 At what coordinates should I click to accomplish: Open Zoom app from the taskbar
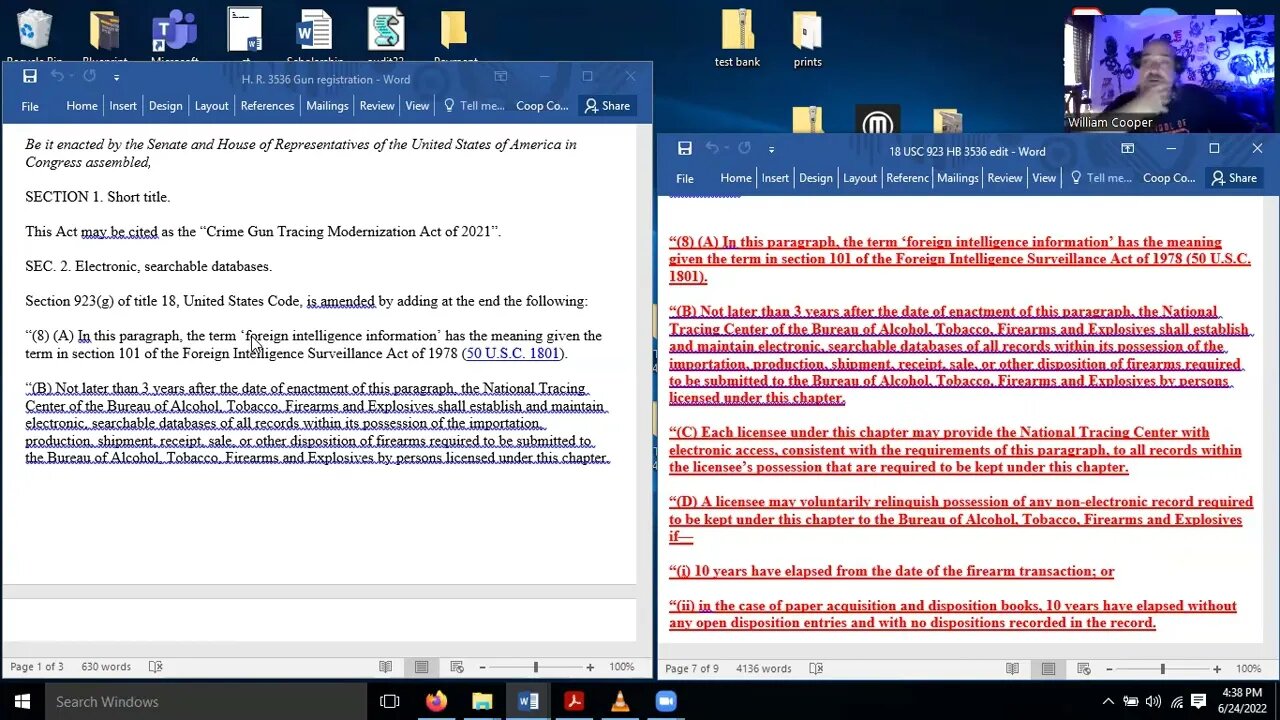[x=666, y=702]
